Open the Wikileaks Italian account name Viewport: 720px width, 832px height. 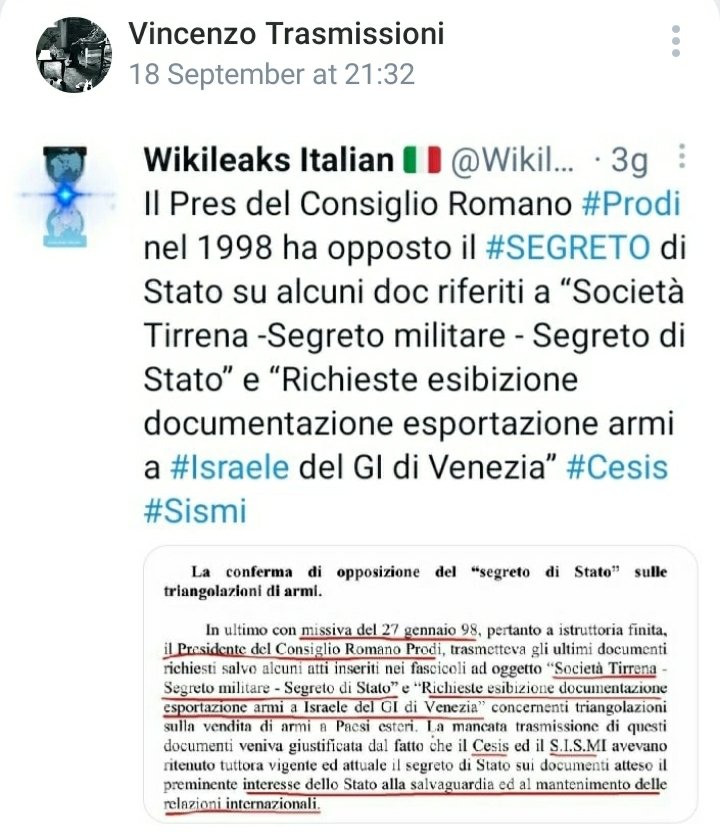point(268,160)
